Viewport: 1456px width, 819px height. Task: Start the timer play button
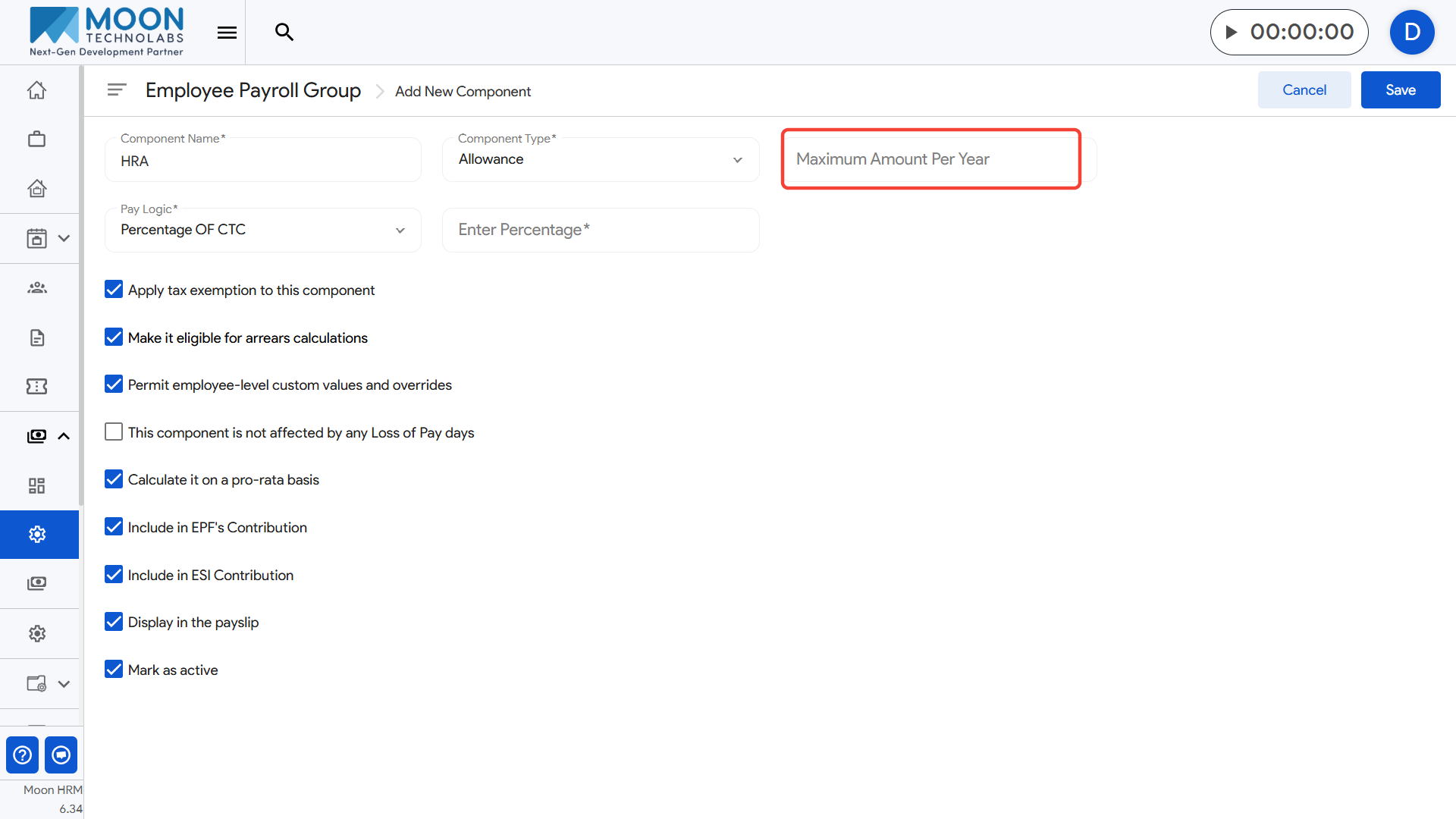[1232, 32]
